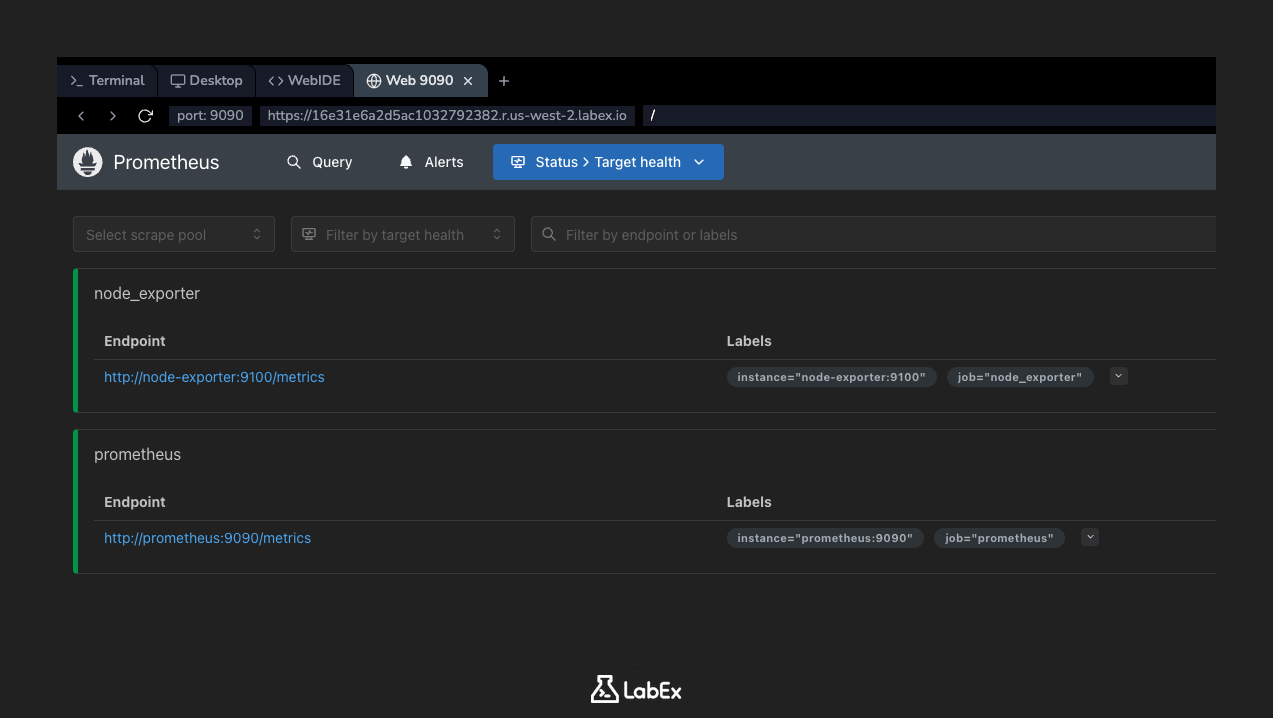Screen dimensions: 1273x718
Task: Click the browser back arrow icon
Action: point(81,115)
